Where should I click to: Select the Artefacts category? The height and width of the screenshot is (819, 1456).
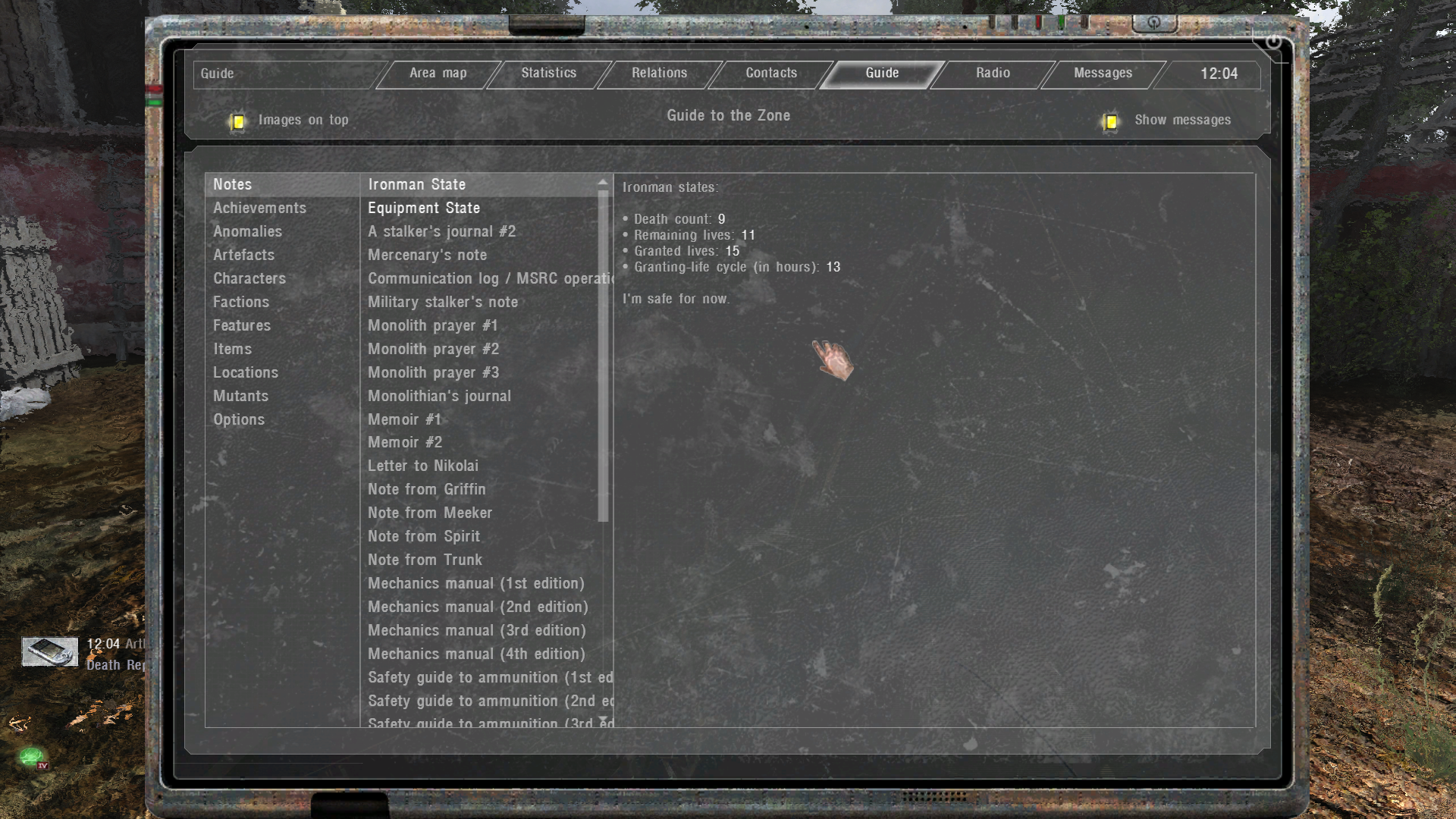point(282,256)
